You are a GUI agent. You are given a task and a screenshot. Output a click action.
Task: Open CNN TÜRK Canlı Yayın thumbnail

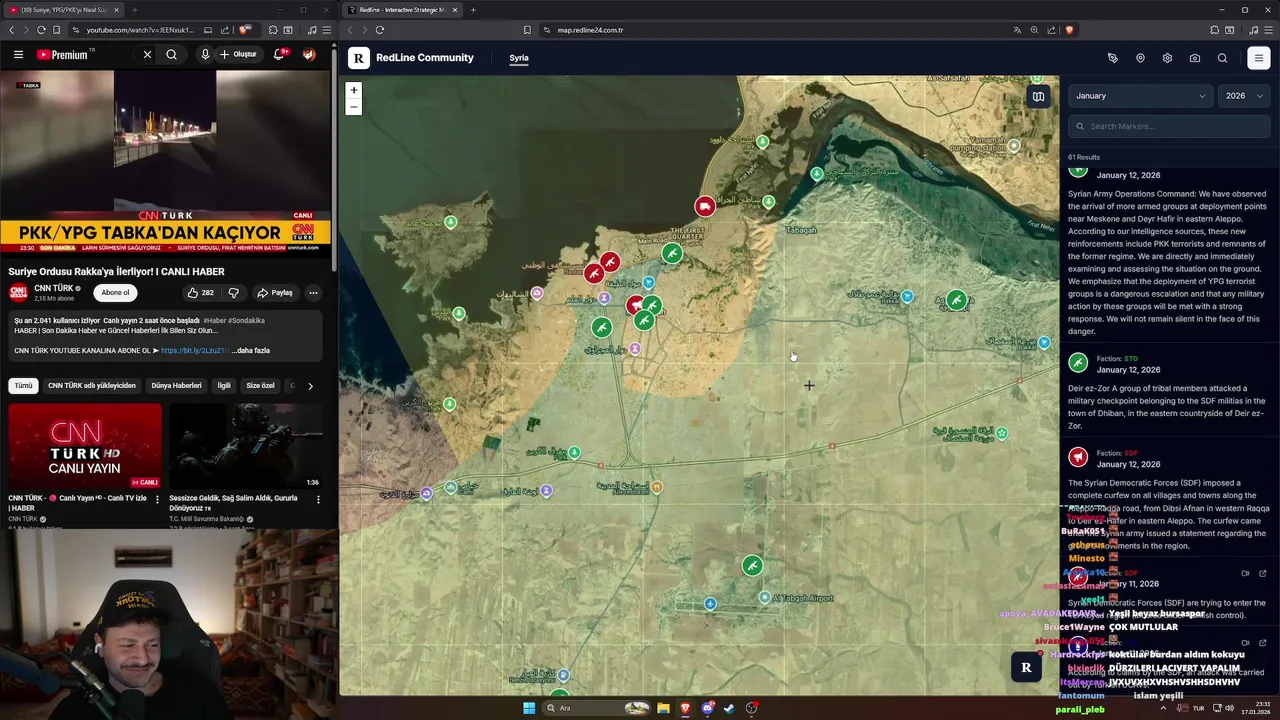85,446
